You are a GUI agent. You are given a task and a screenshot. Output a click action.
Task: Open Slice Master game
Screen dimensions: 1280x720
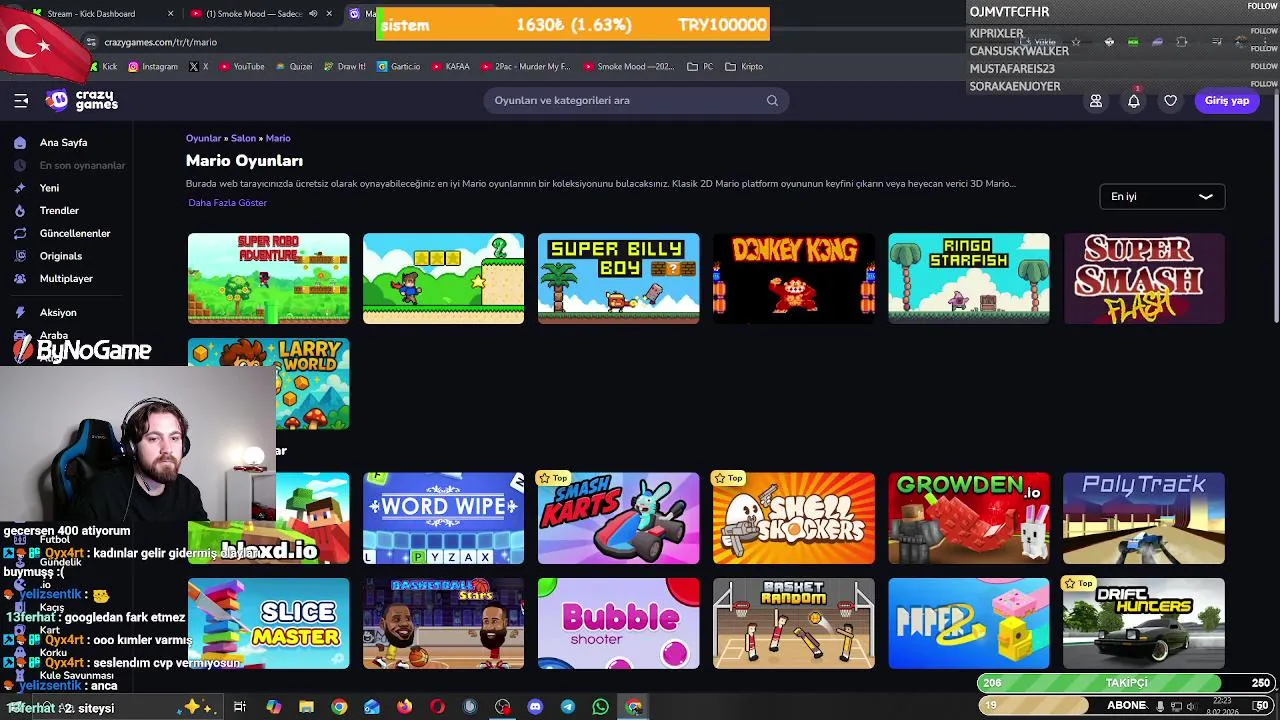[x=268, y=623]
